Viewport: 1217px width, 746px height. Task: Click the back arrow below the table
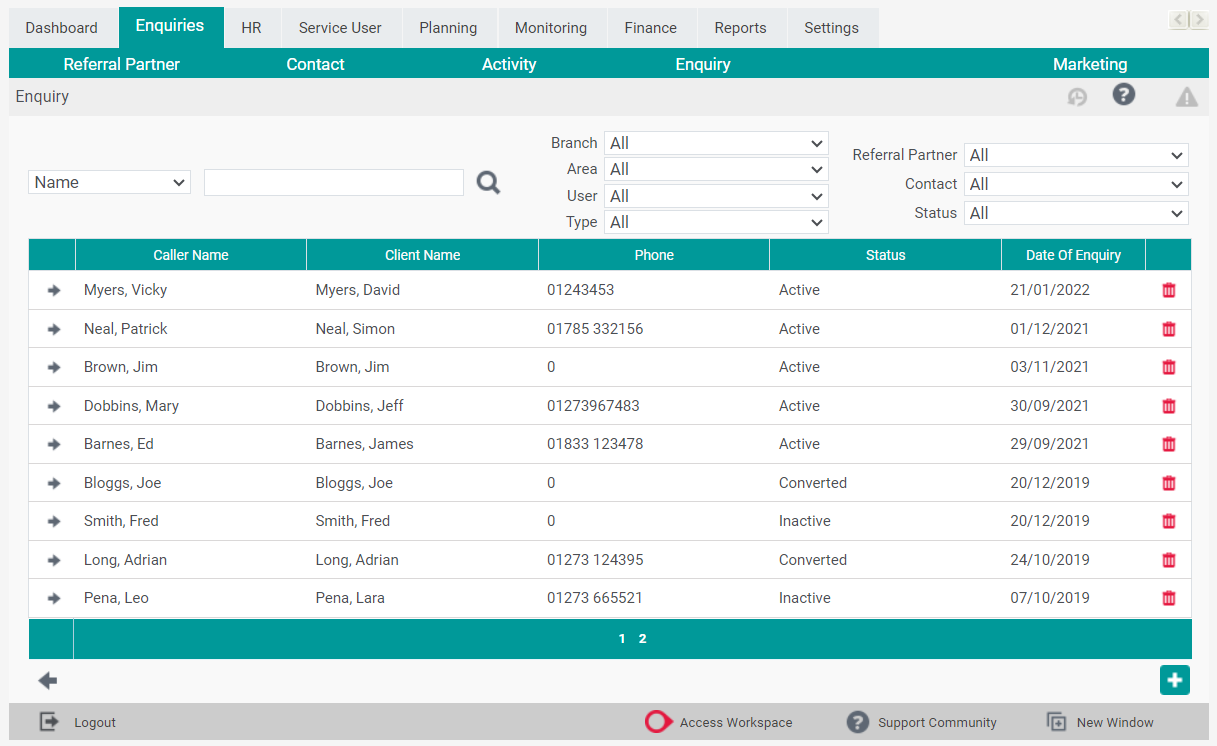47,680
